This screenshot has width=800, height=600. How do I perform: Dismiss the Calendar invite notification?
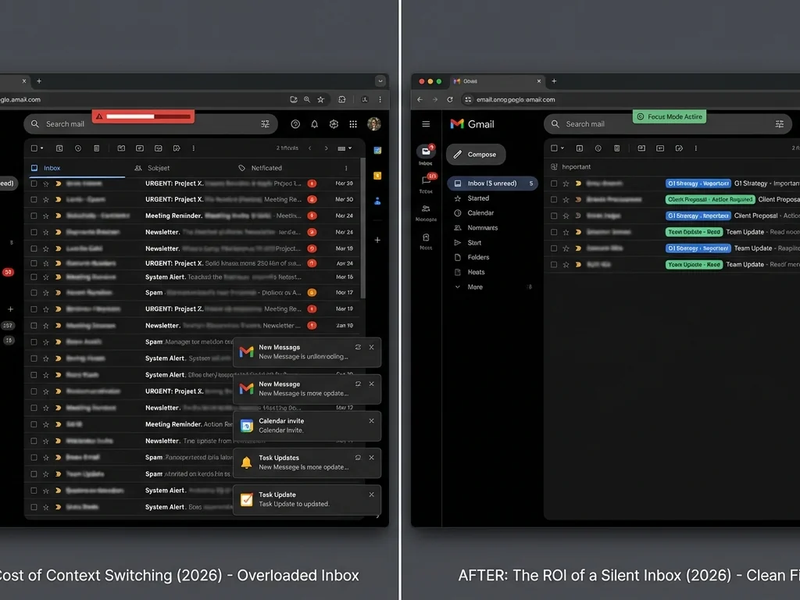(372, 420)
